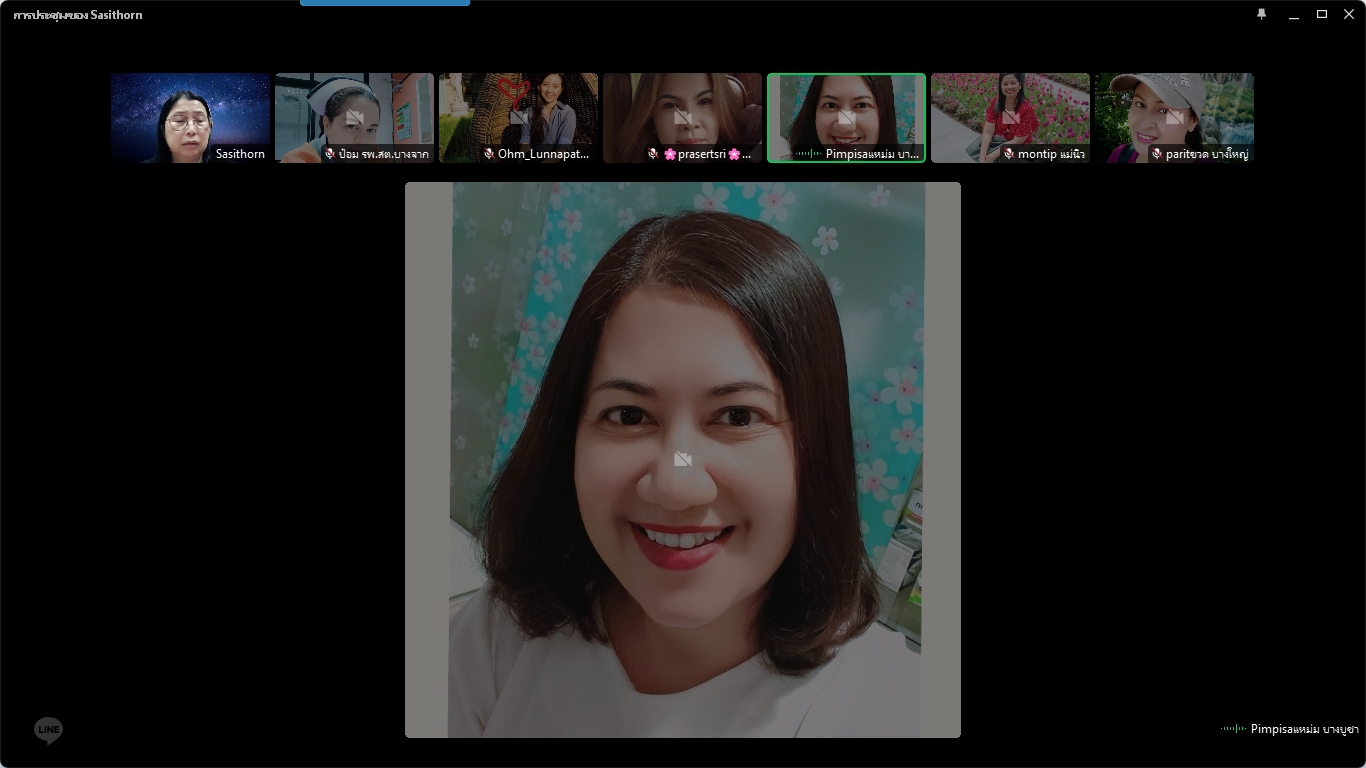Click muted mic icon beside paritยาต
The image size is (1366, 768).
[x=1157, y=154]
